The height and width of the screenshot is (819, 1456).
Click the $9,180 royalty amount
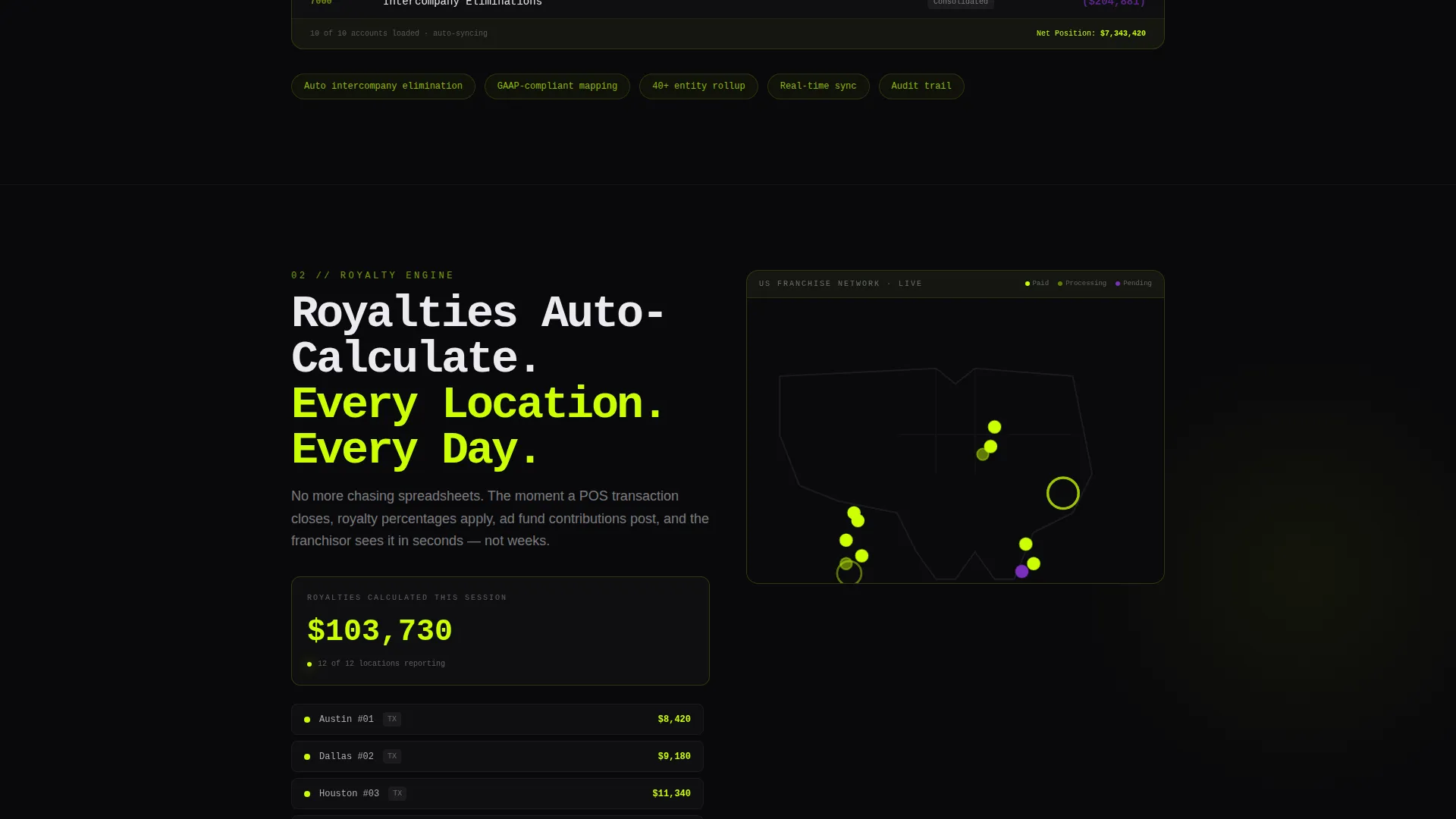(x=674, y=756)
